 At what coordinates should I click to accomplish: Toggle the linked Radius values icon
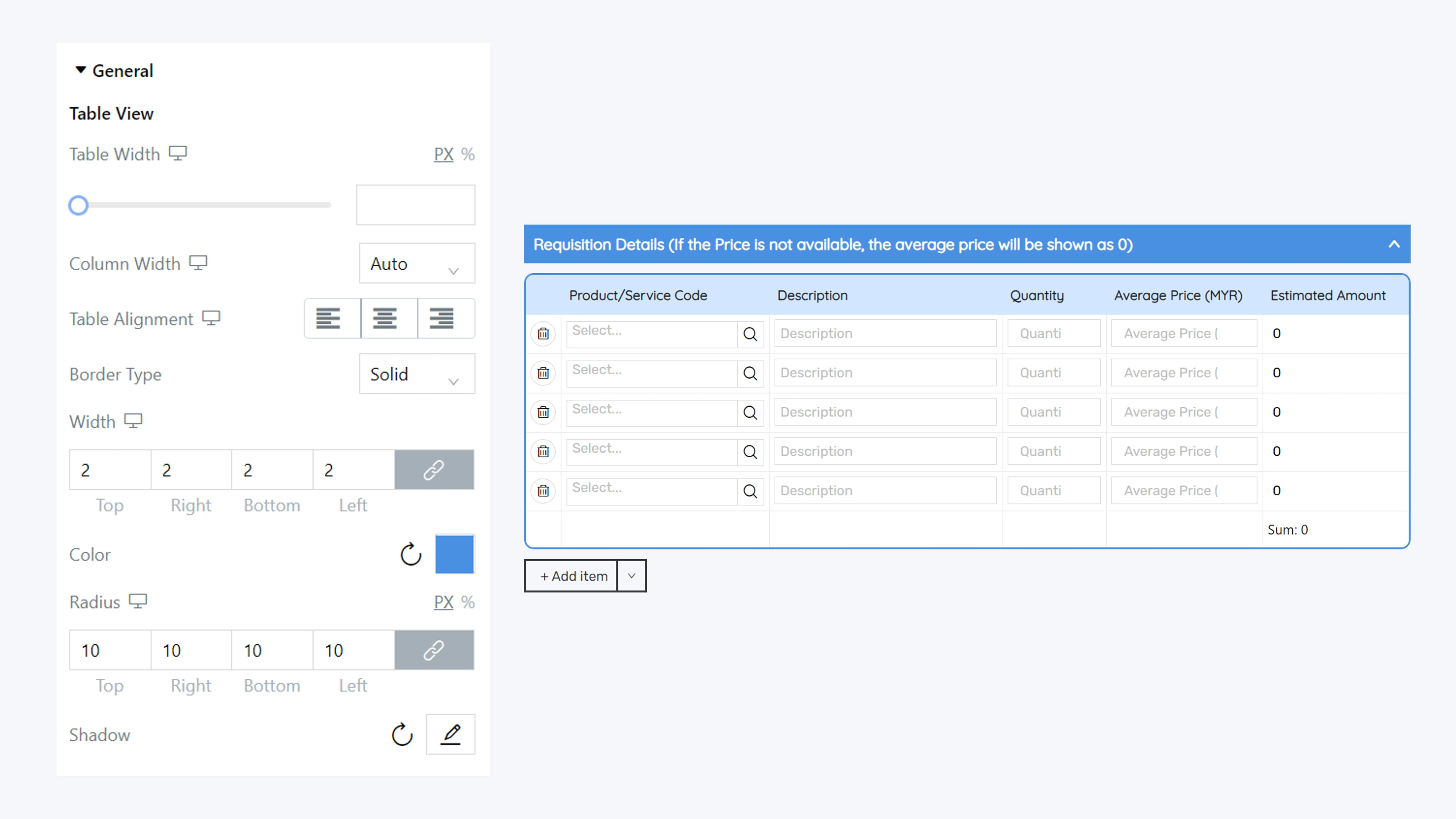pyautogui.click(x=434, y=650)
